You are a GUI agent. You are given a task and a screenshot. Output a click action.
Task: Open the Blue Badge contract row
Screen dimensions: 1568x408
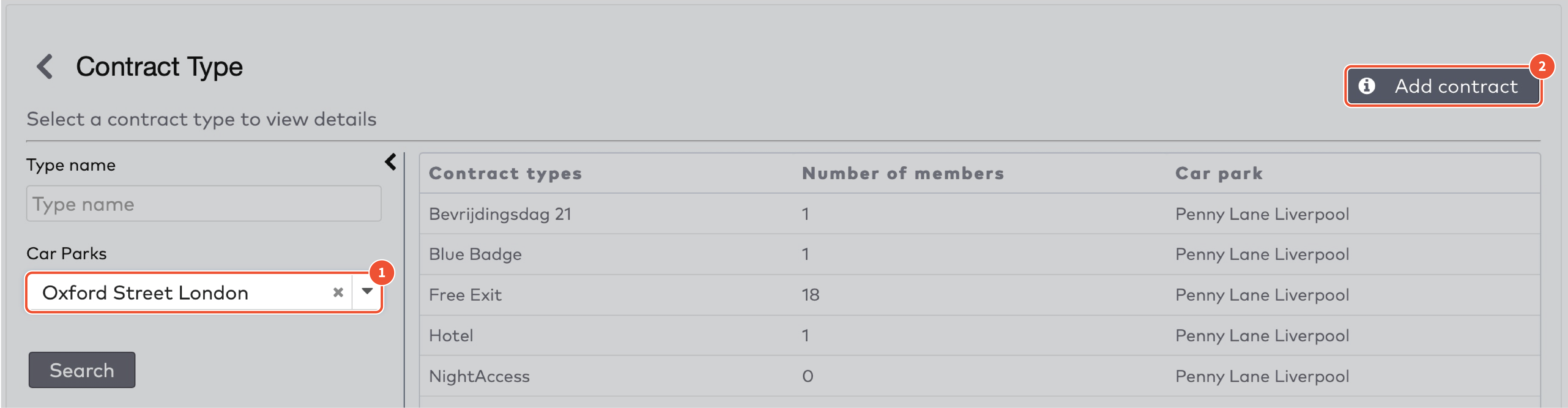click(475, 254)
